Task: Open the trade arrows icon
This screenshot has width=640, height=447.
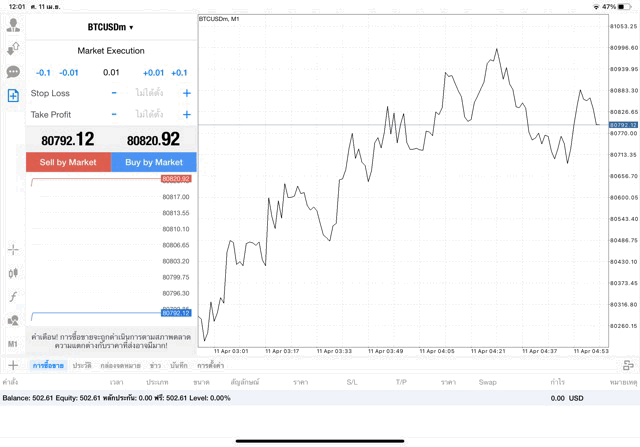Action: coord(13,48)
